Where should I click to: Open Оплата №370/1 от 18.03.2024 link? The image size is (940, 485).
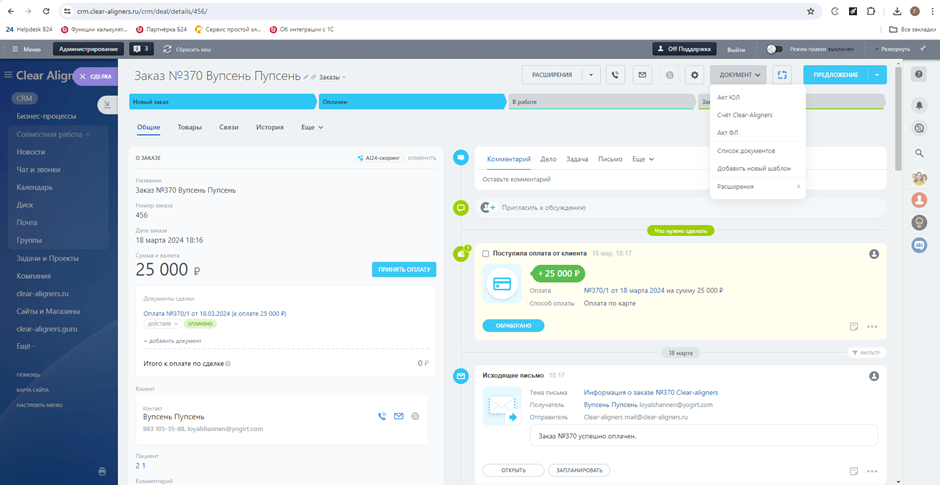pyautogui.click(x=215, y=313)
